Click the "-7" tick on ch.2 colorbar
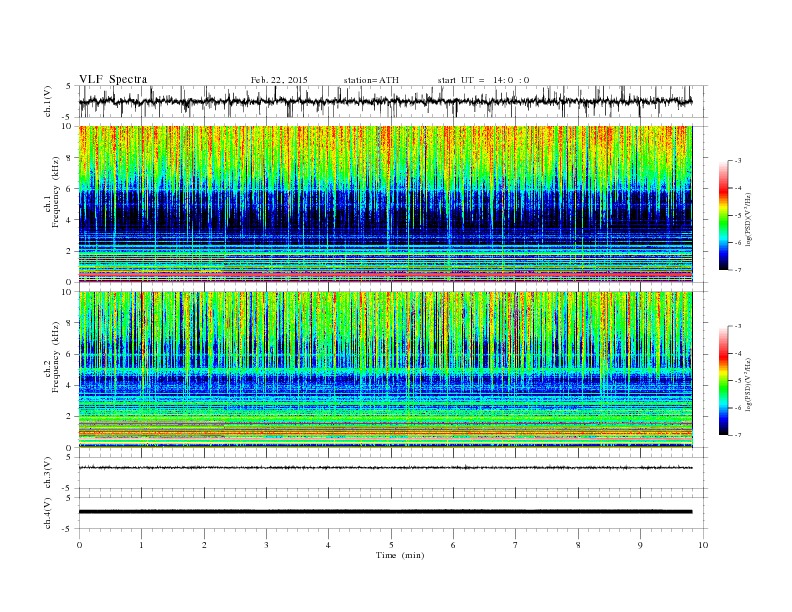Image resolution: width=792 pixels, height=612 pixels. [738, 435]
